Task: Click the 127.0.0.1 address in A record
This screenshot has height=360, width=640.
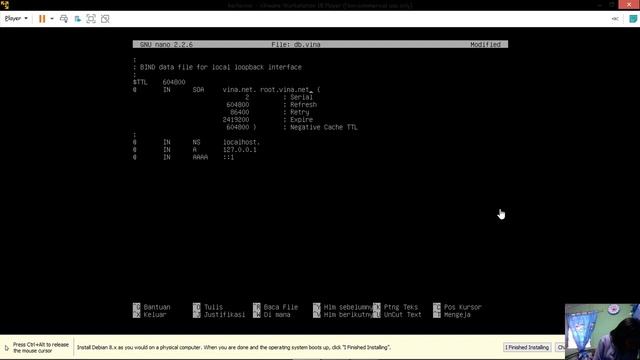Action: pyautogui.click(x=240, y=150)
